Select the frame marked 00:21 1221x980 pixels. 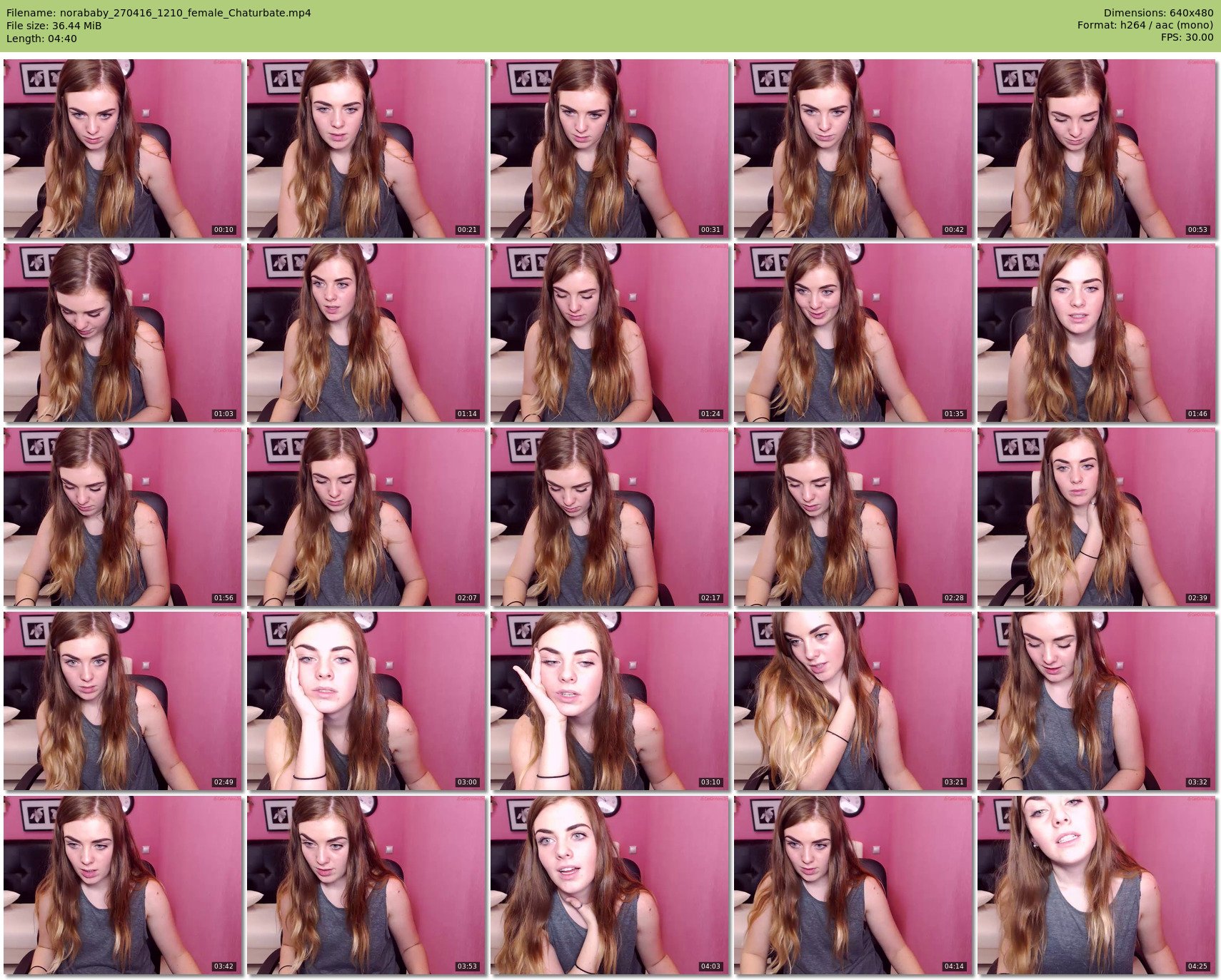tap(366, 148)
